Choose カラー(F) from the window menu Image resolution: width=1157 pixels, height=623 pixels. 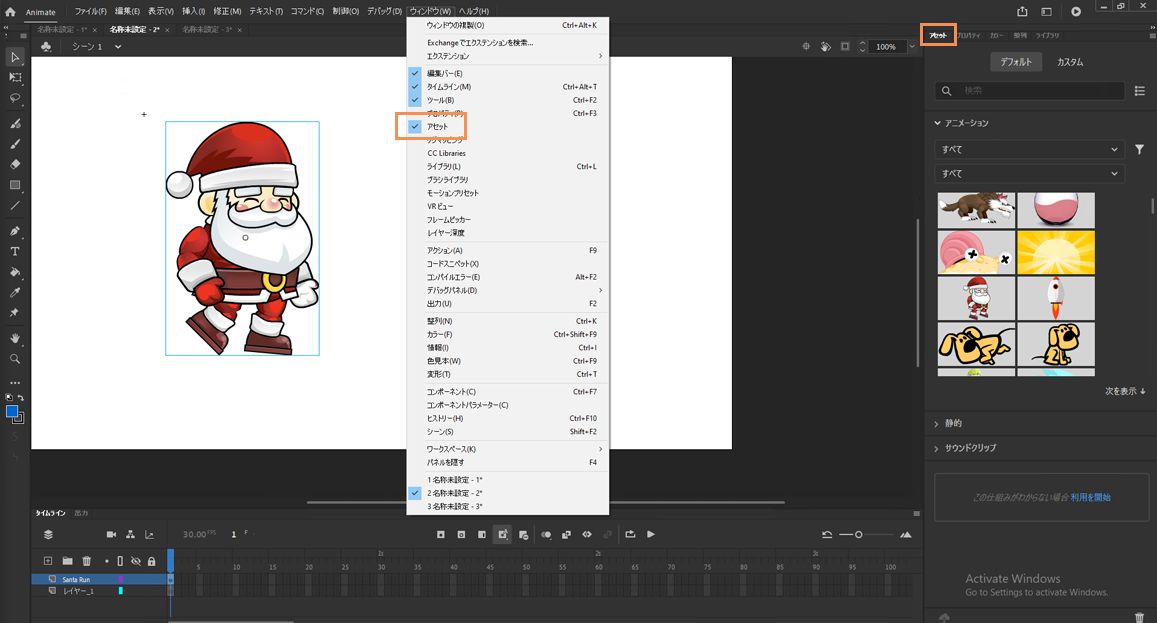(508, 334)
